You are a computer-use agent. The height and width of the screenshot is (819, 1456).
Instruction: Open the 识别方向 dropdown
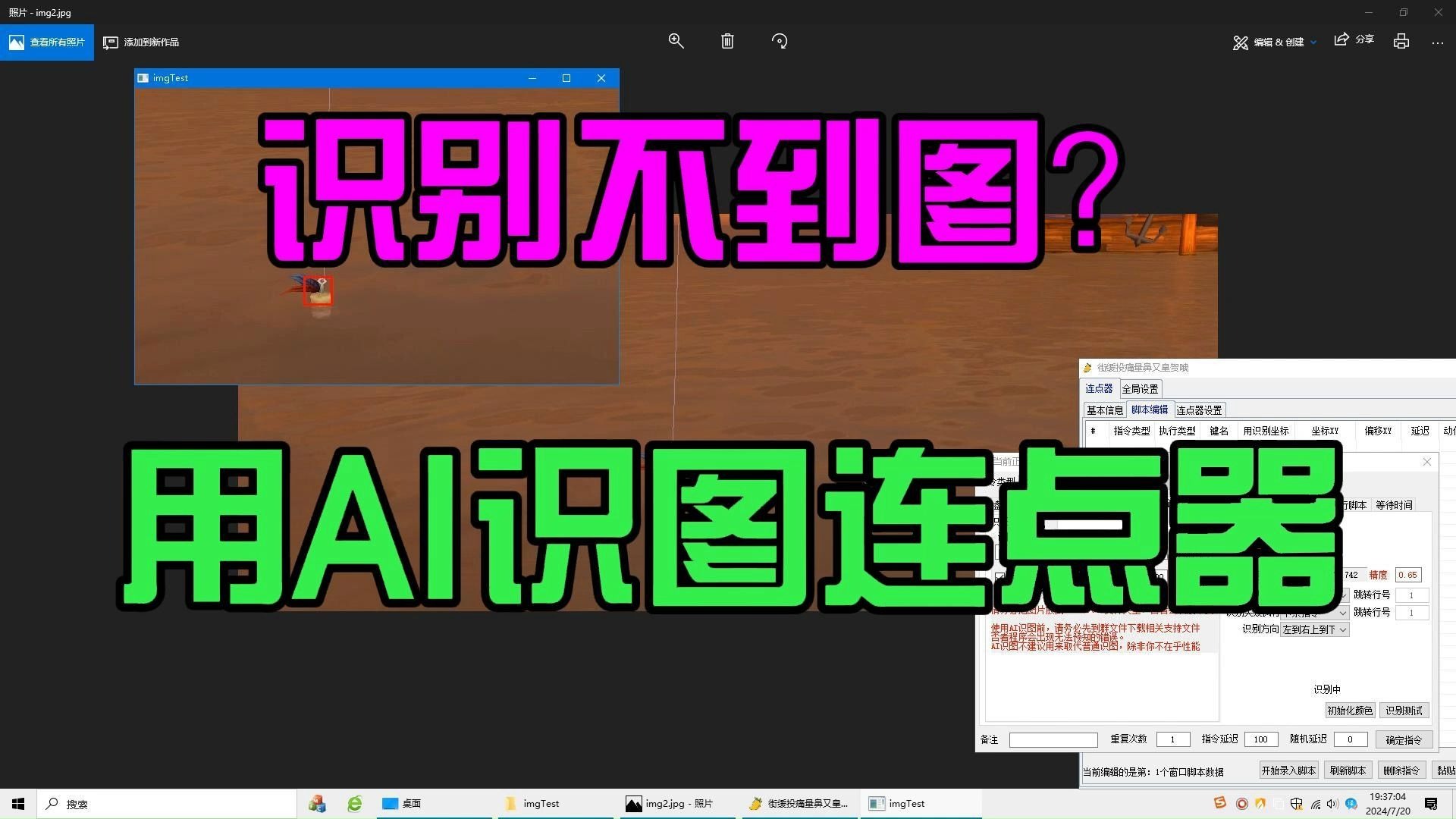point(1314,629)
